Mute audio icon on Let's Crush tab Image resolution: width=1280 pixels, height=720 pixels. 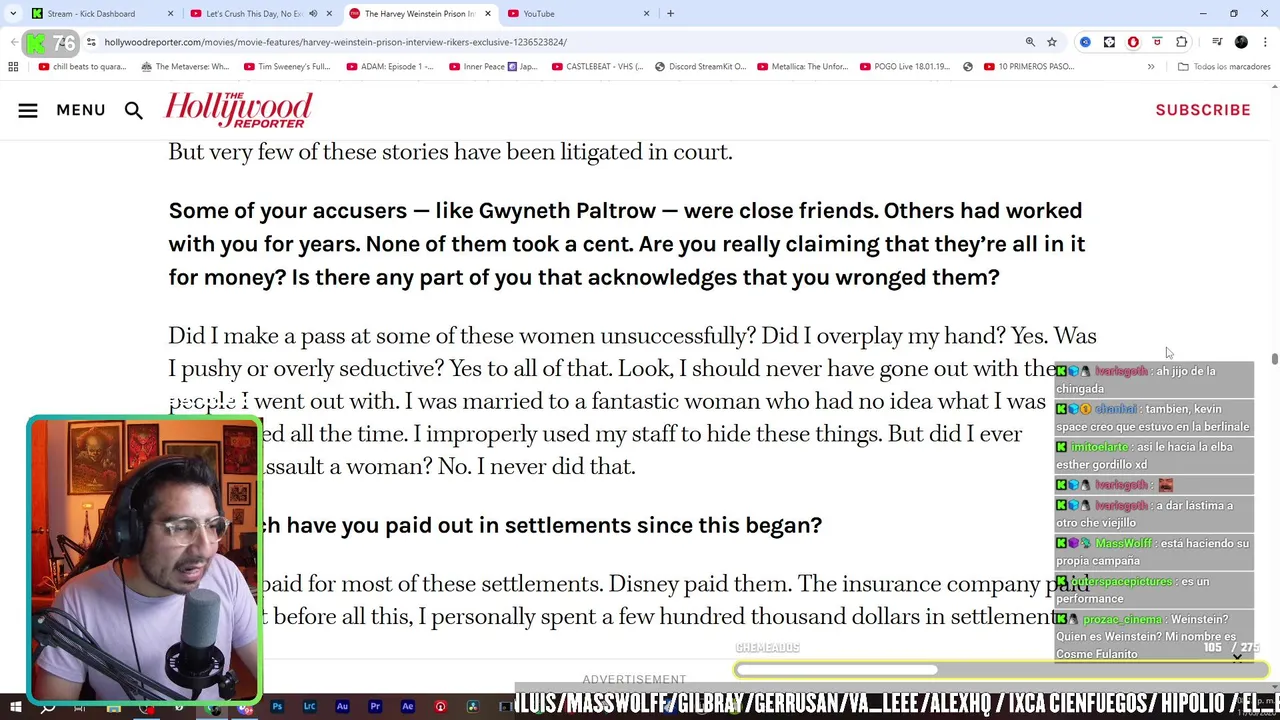click(x=313, y=13)
